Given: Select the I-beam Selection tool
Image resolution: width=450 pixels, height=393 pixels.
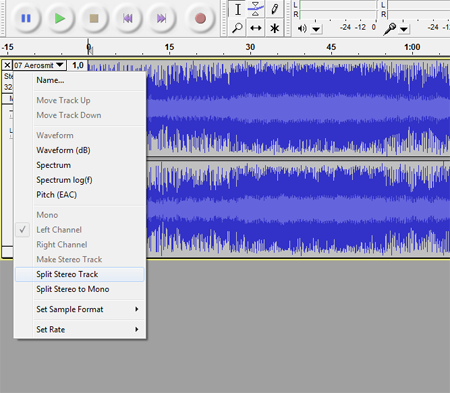Looking at the screenshot, I should [237, 9].
